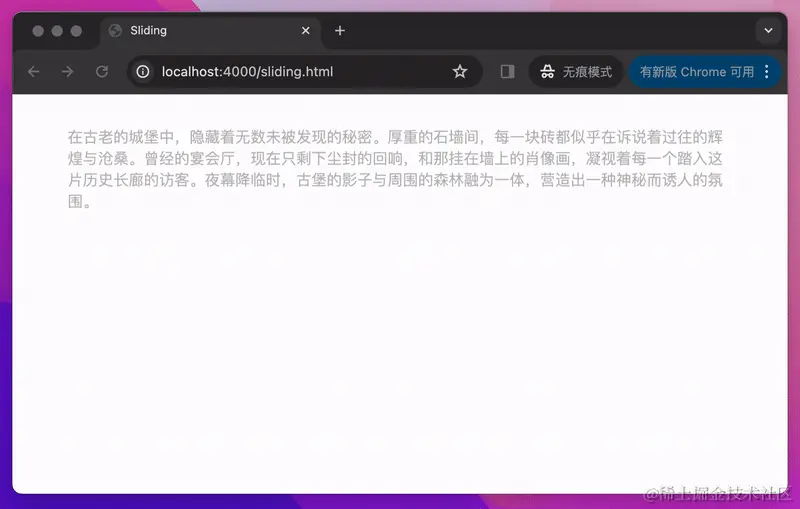Click the text '在古老的城堡中'
This screenshot has width=800, height=509.
[121, 137]
